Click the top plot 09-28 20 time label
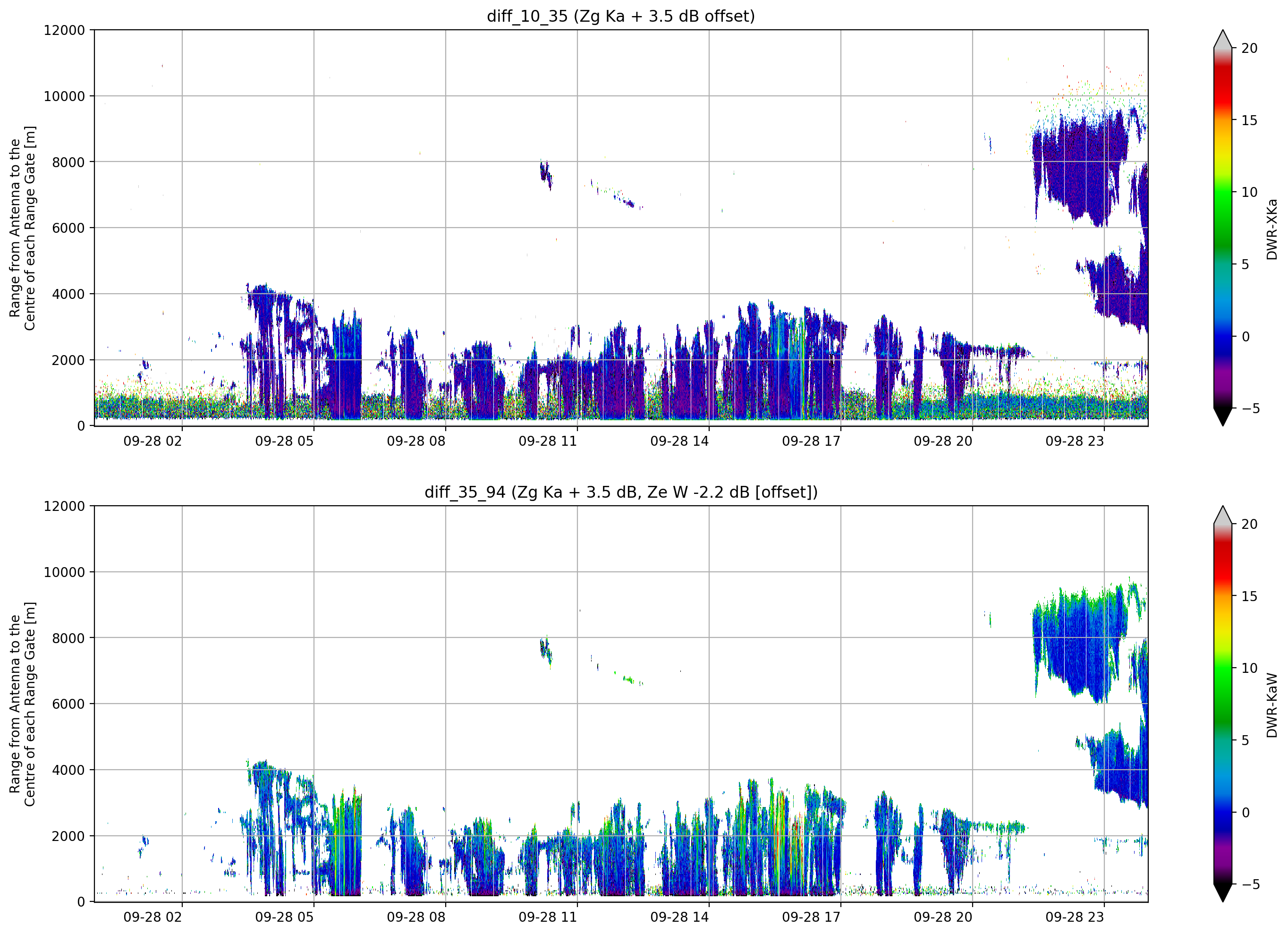This screenshot has width=1288, height=934. coord(943,442)
